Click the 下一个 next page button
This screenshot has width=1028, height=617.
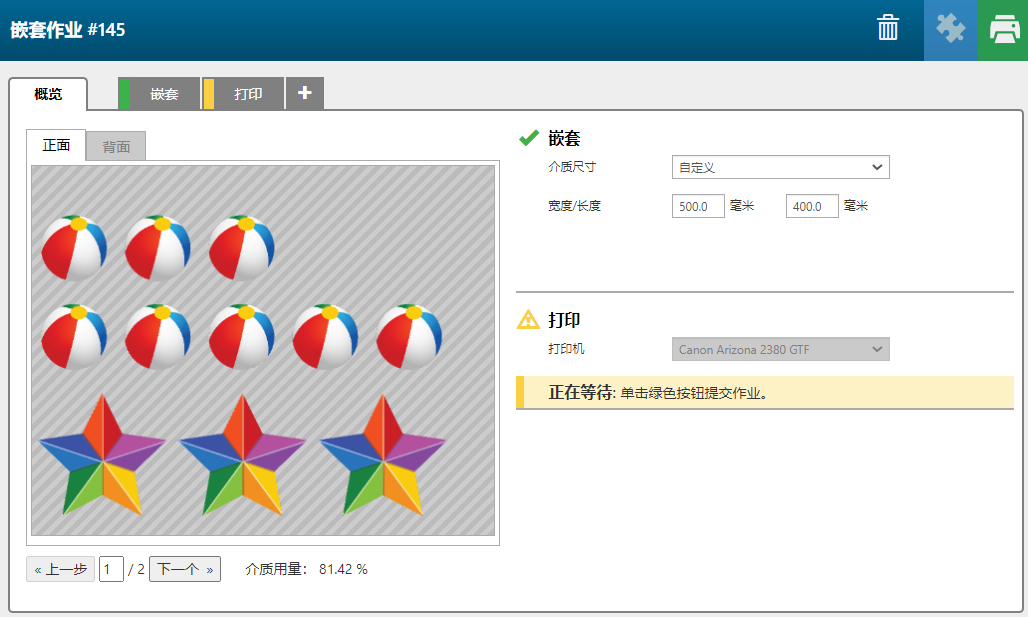185,569
